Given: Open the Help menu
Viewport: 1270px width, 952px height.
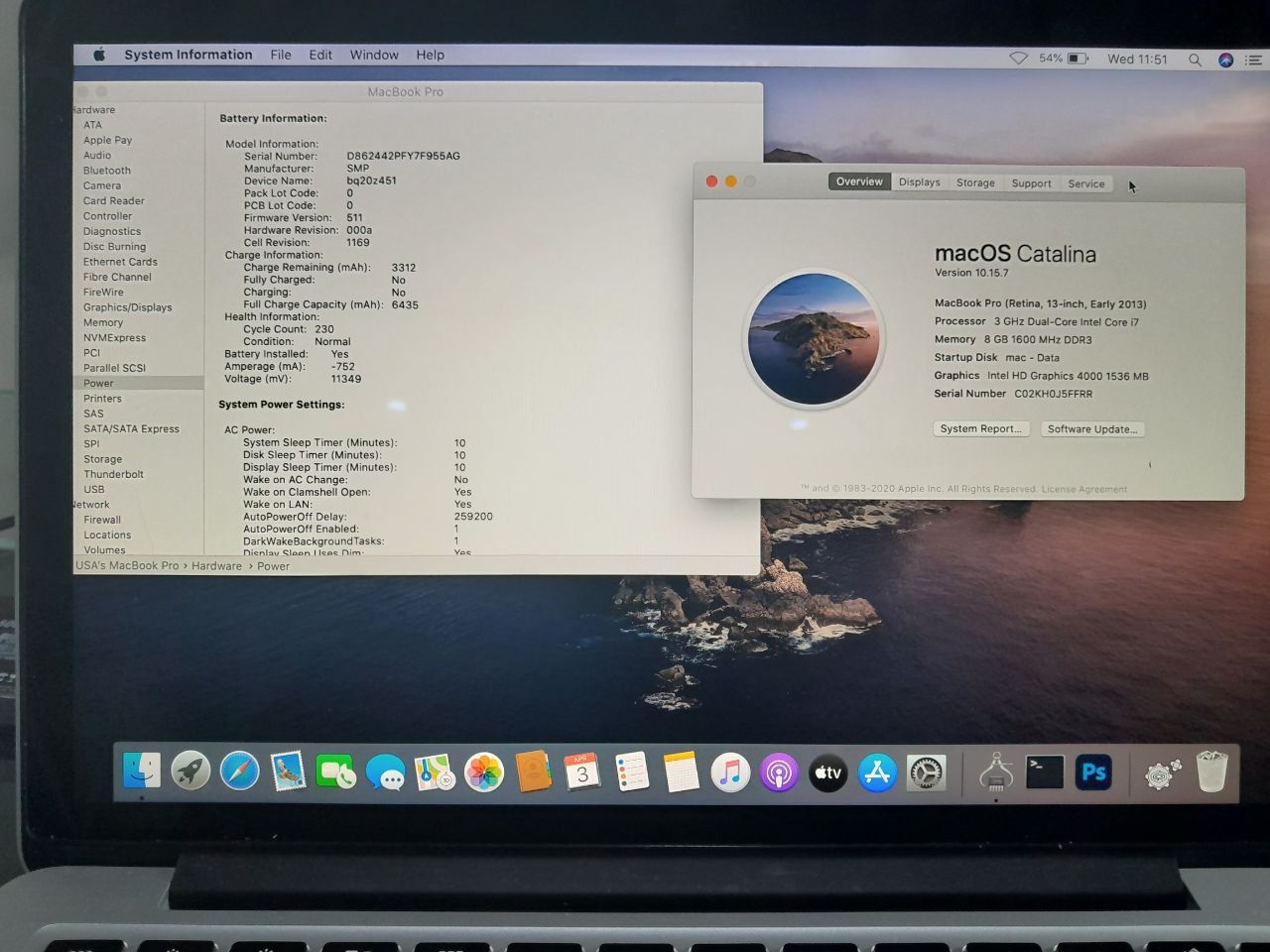Looking at the screenshot, I should coord(430,55).
